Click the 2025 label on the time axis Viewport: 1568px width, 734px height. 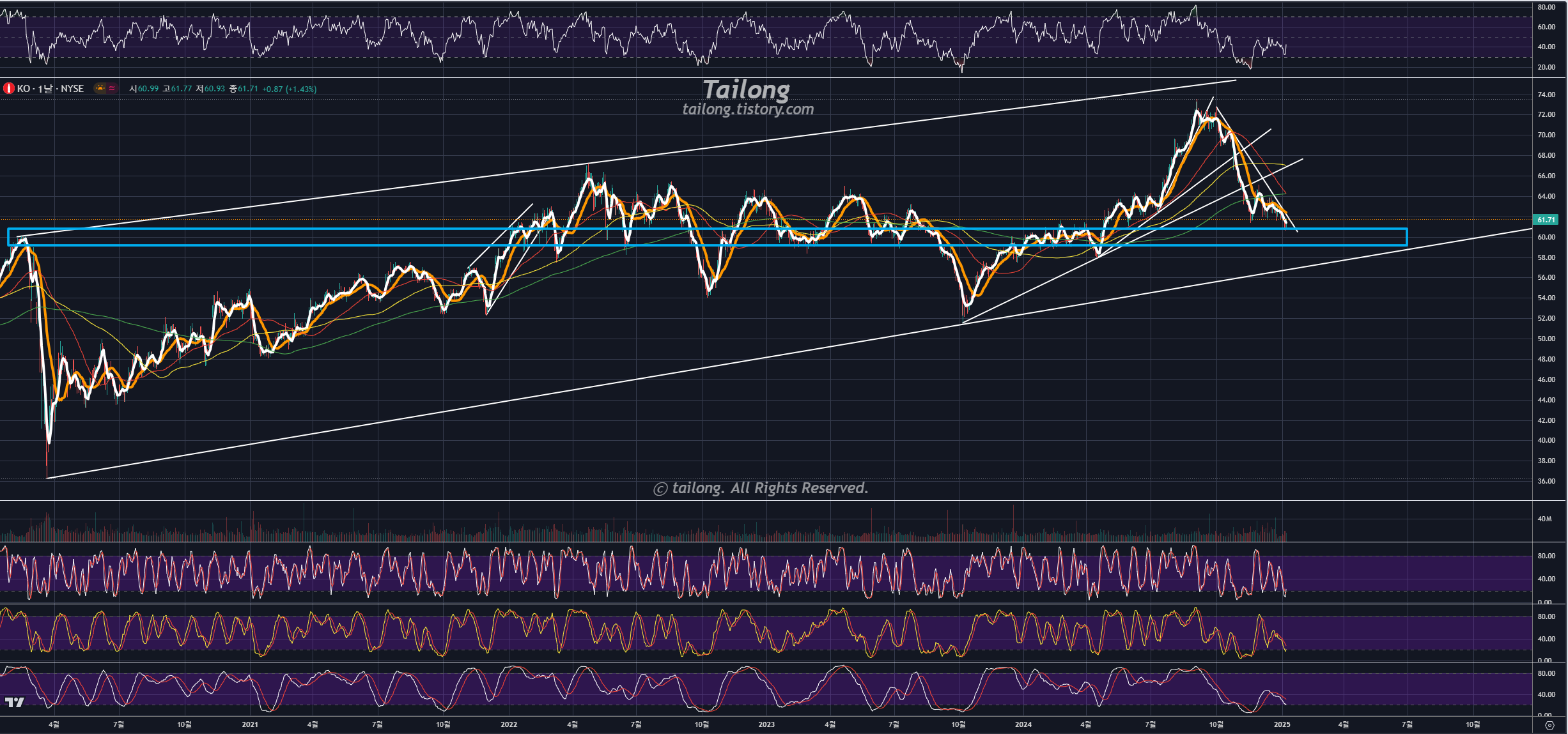(1282, 724)
